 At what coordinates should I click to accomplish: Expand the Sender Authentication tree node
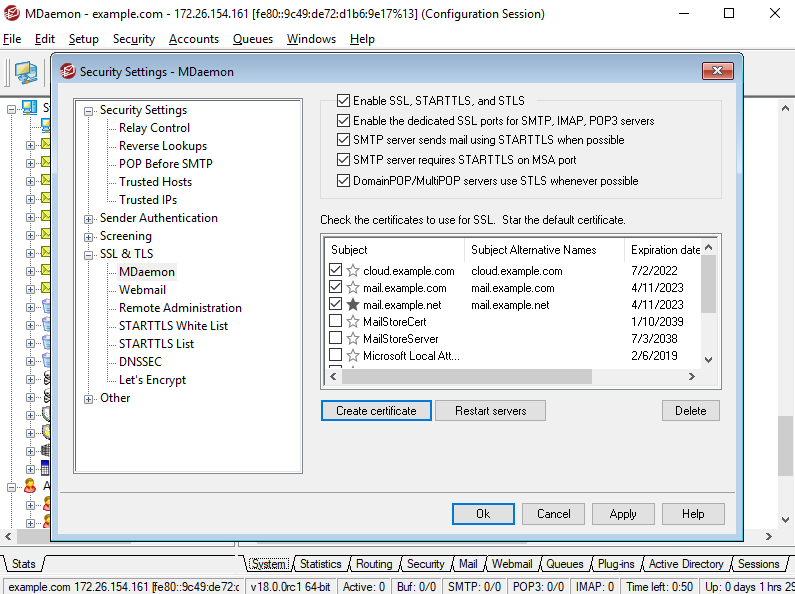tap(89, 218)
